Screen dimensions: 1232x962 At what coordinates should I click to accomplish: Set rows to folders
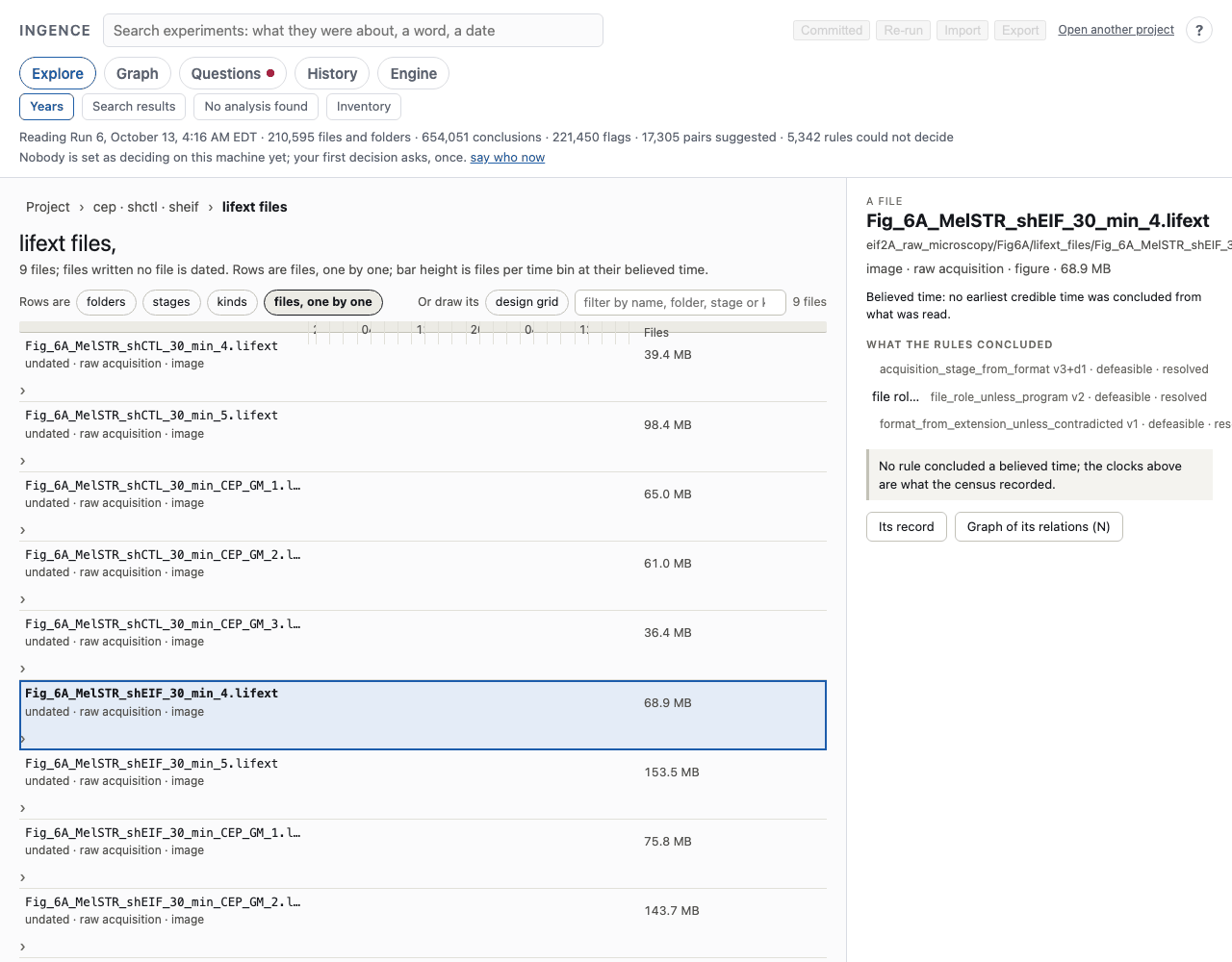pos(106,302)
